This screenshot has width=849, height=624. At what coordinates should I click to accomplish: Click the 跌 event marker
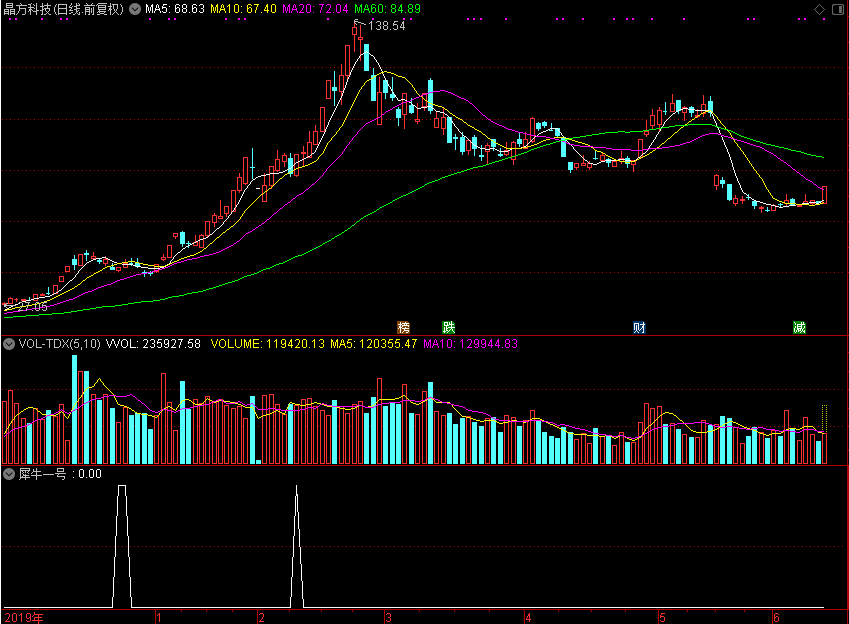tap(448, 327)
